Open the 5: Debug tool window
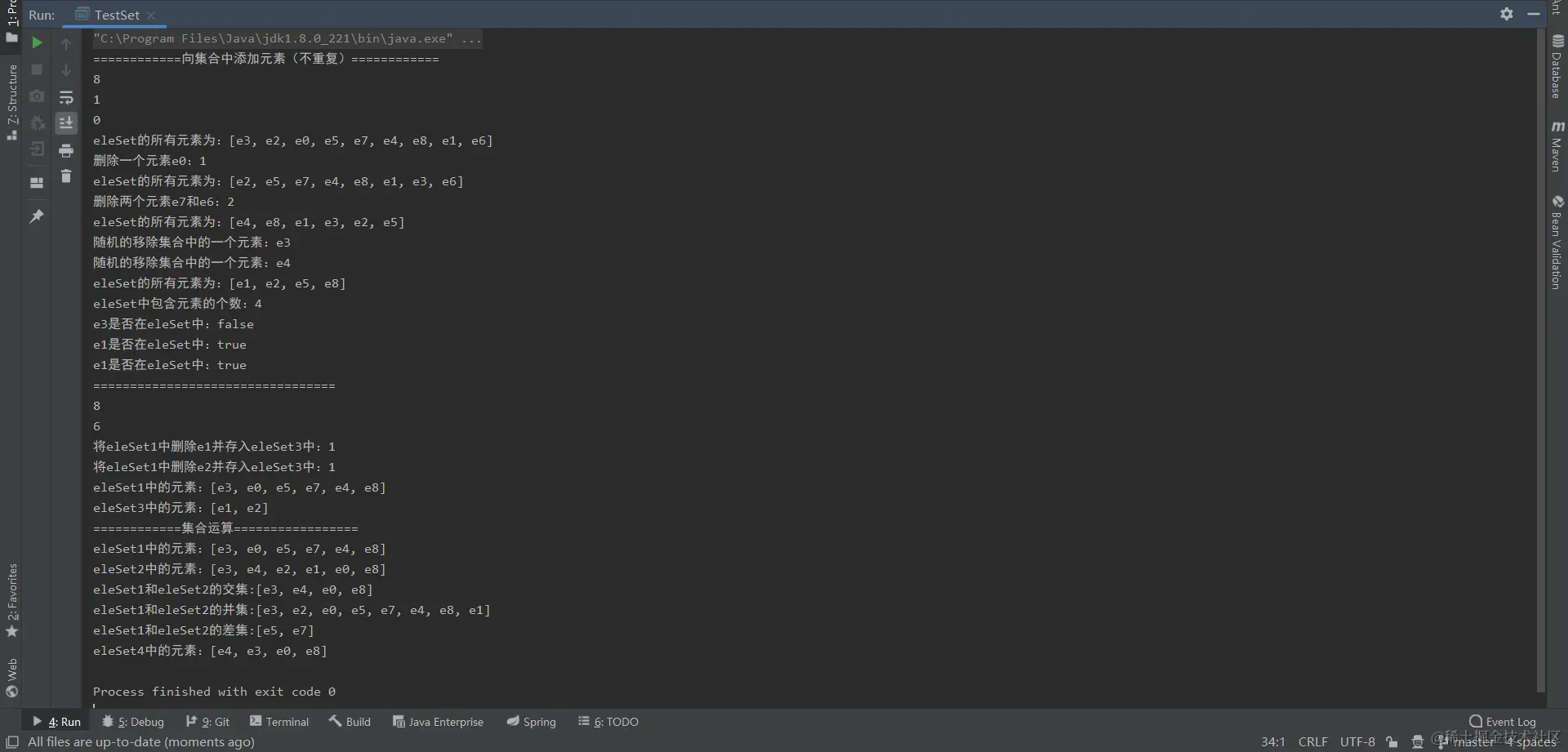This screenshot has width=1568, height=752. 133,722
